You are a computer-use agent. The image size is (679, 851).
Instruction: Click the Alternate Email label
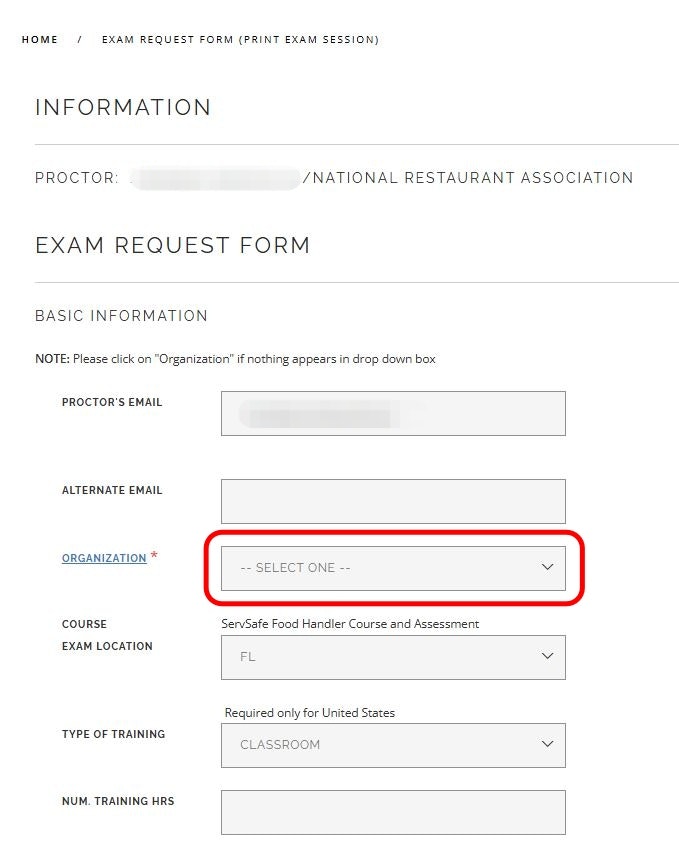point(112,490)
